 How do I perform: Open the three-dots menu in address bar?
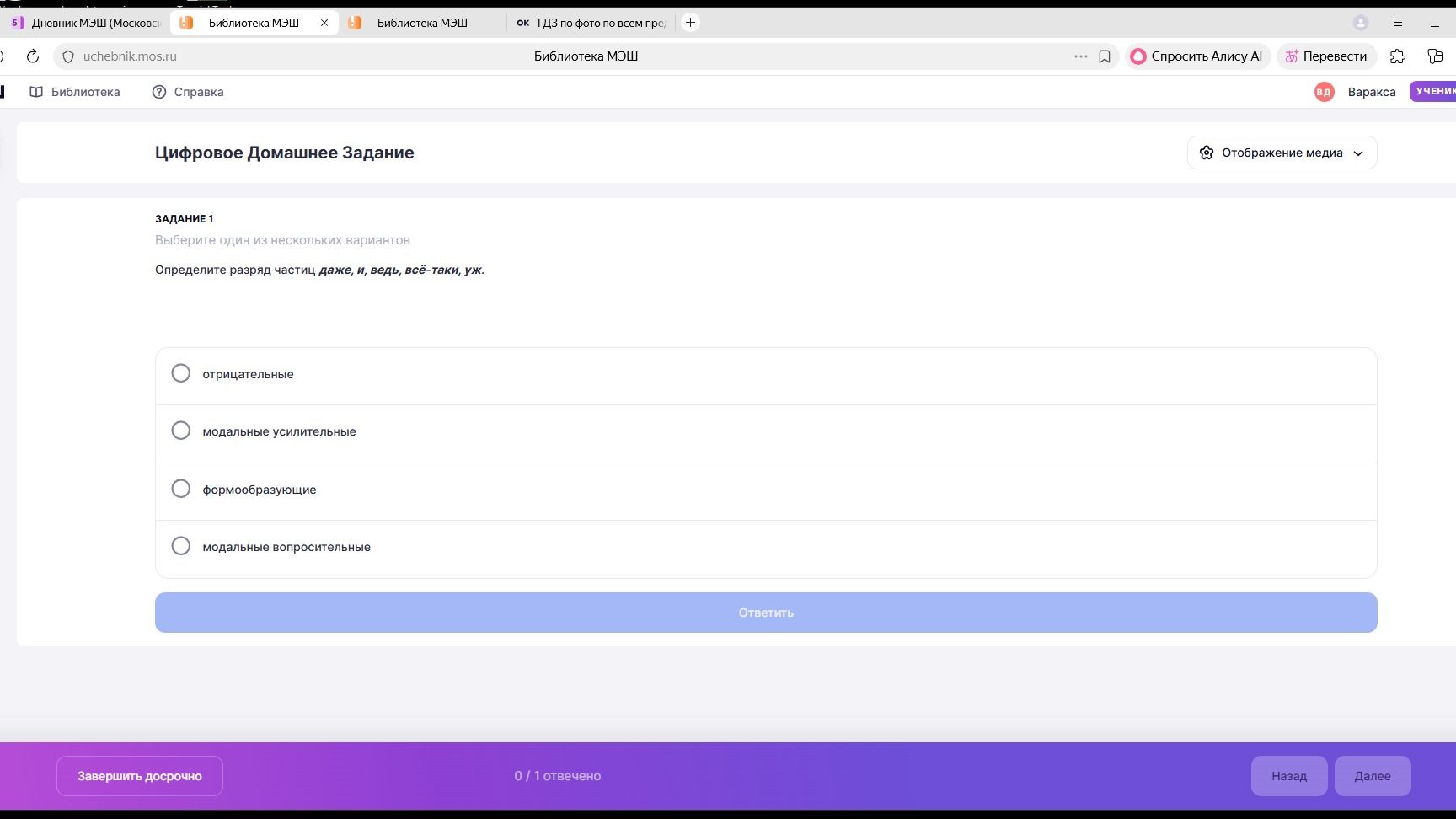[x=1081, y=56]
